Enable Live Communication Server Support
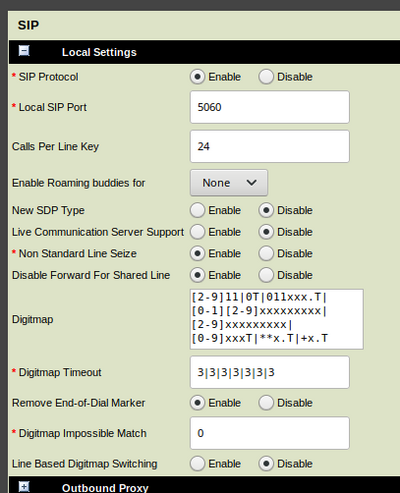Viewport: 400px width, 493px height. tap(197, 232)
